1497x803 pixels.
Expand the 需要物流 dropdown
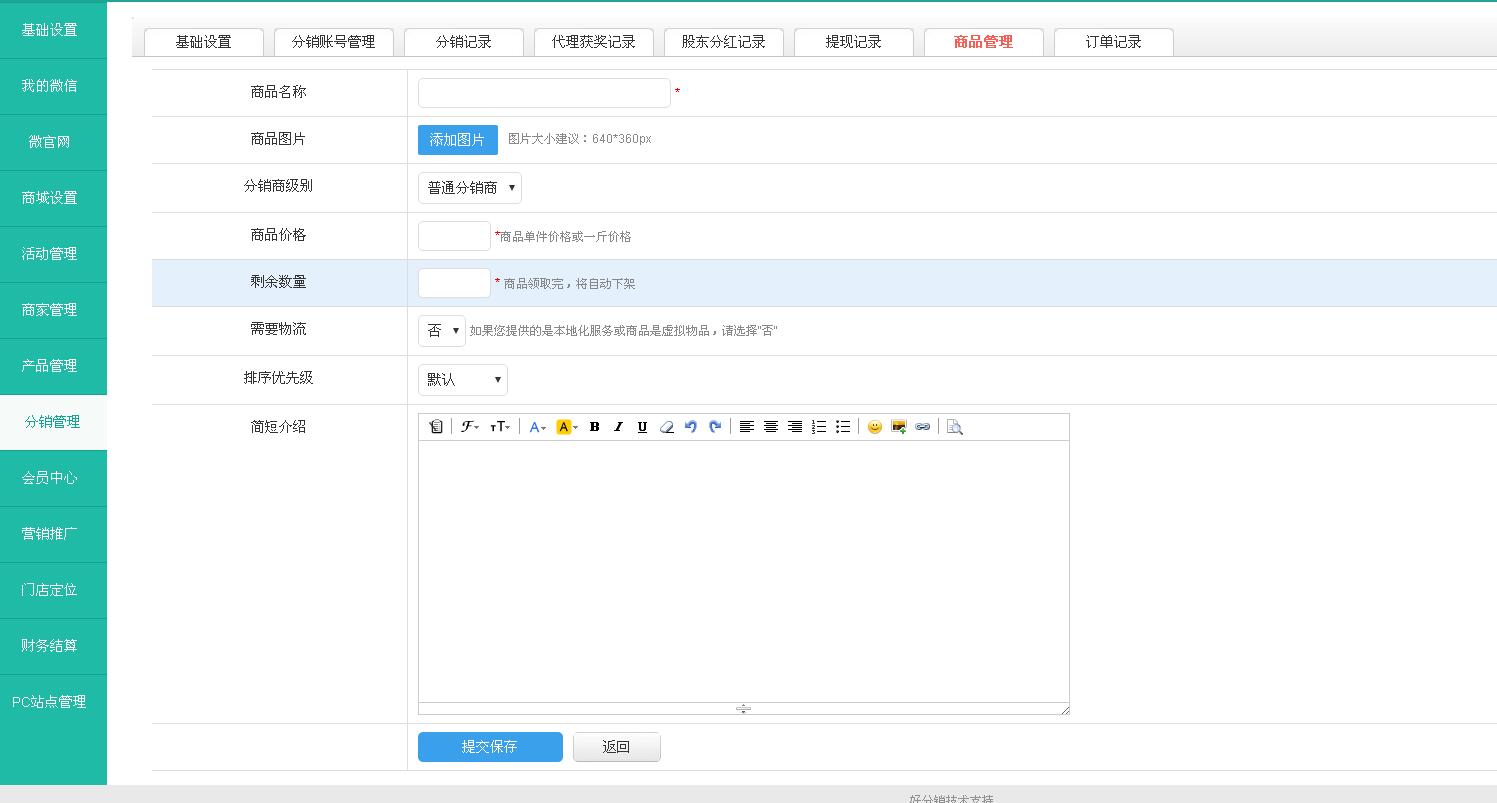[x=441, y=331]
